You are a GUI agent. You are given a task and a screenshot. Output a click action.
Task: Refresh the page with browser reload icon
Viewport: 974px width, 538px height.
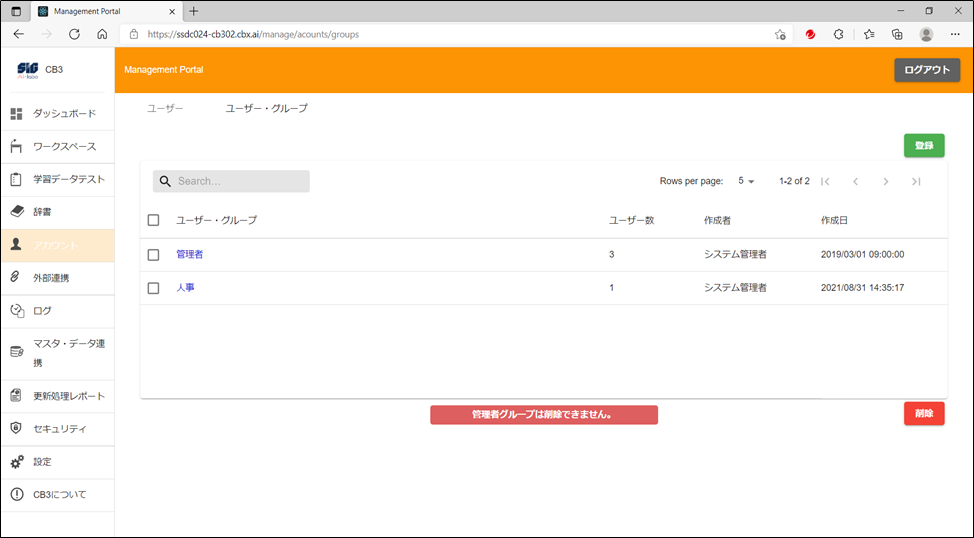click(74, 34)
